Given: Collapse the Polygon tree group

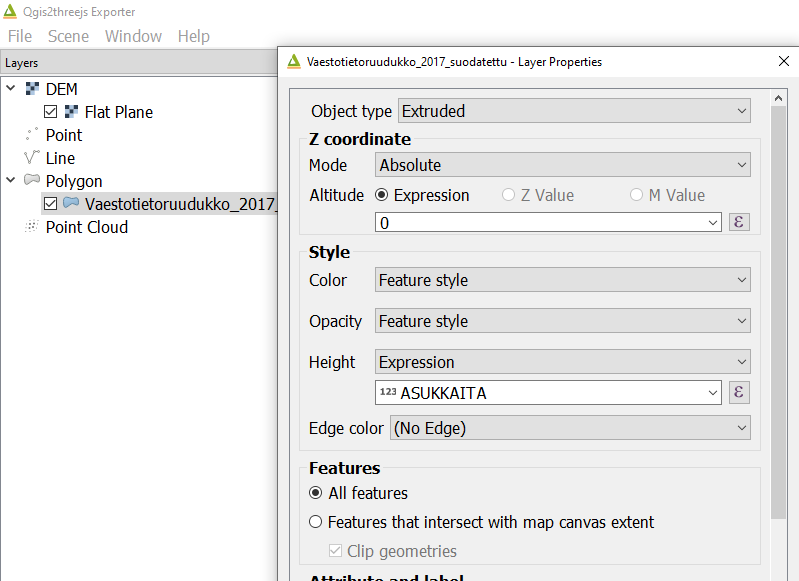Looking at the screenshot, I should [x=11, y=181].
